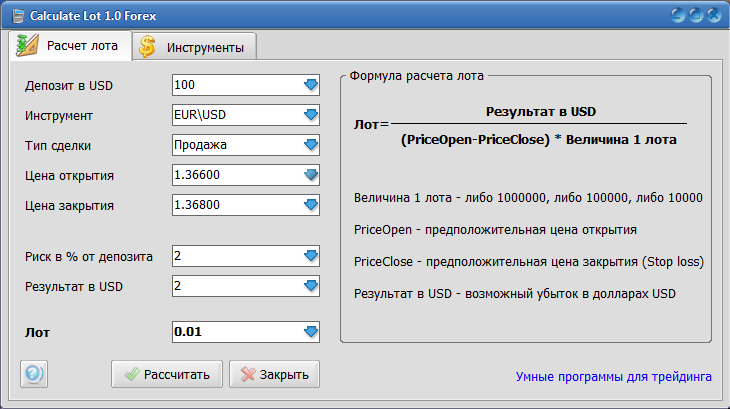The image size is (730, 409).
Task: Open the Умные программы для трейдинга link
Action: coord(613,376)
